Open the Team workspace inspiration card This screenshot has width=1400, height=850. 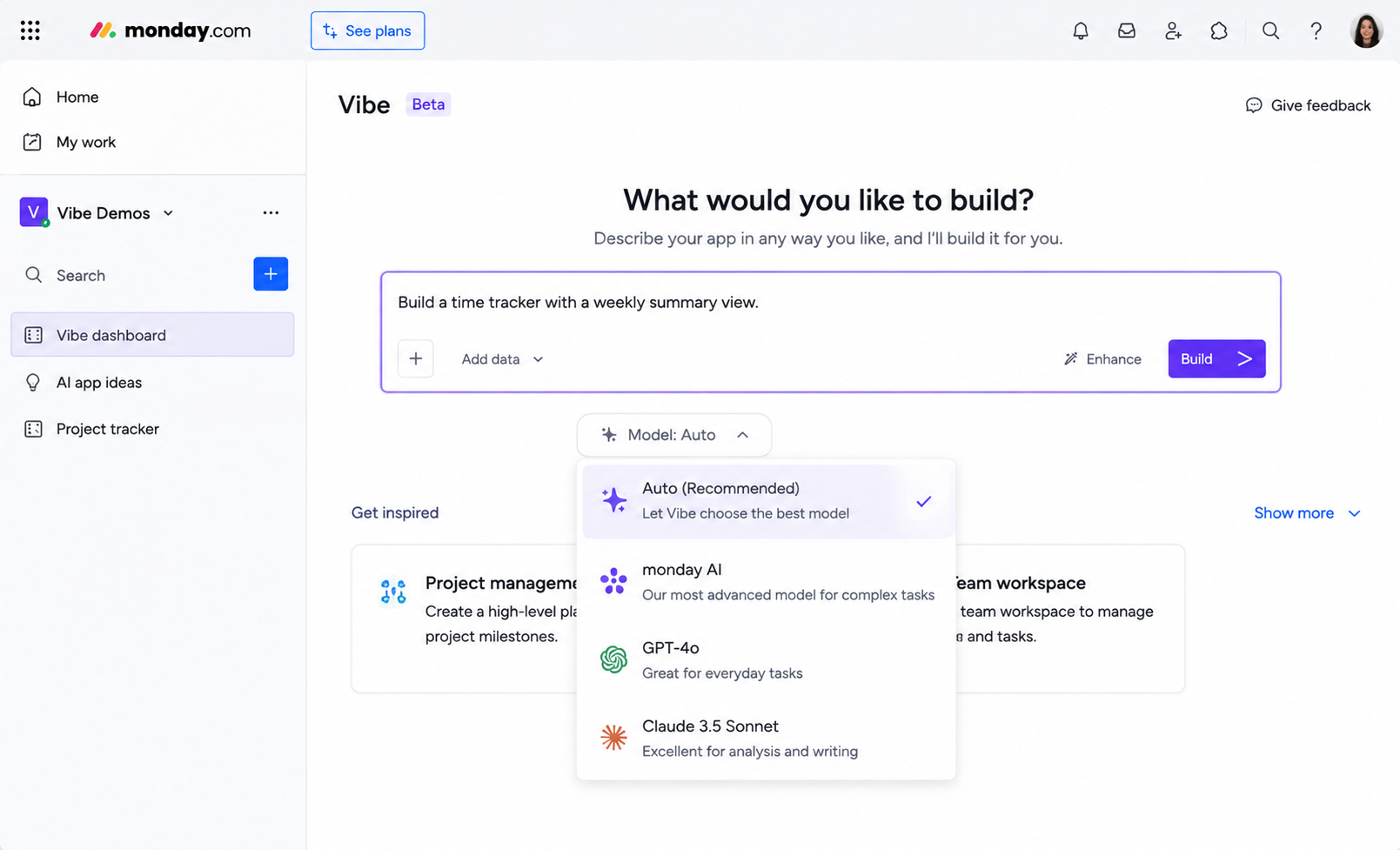click(x=1070, y=619)
